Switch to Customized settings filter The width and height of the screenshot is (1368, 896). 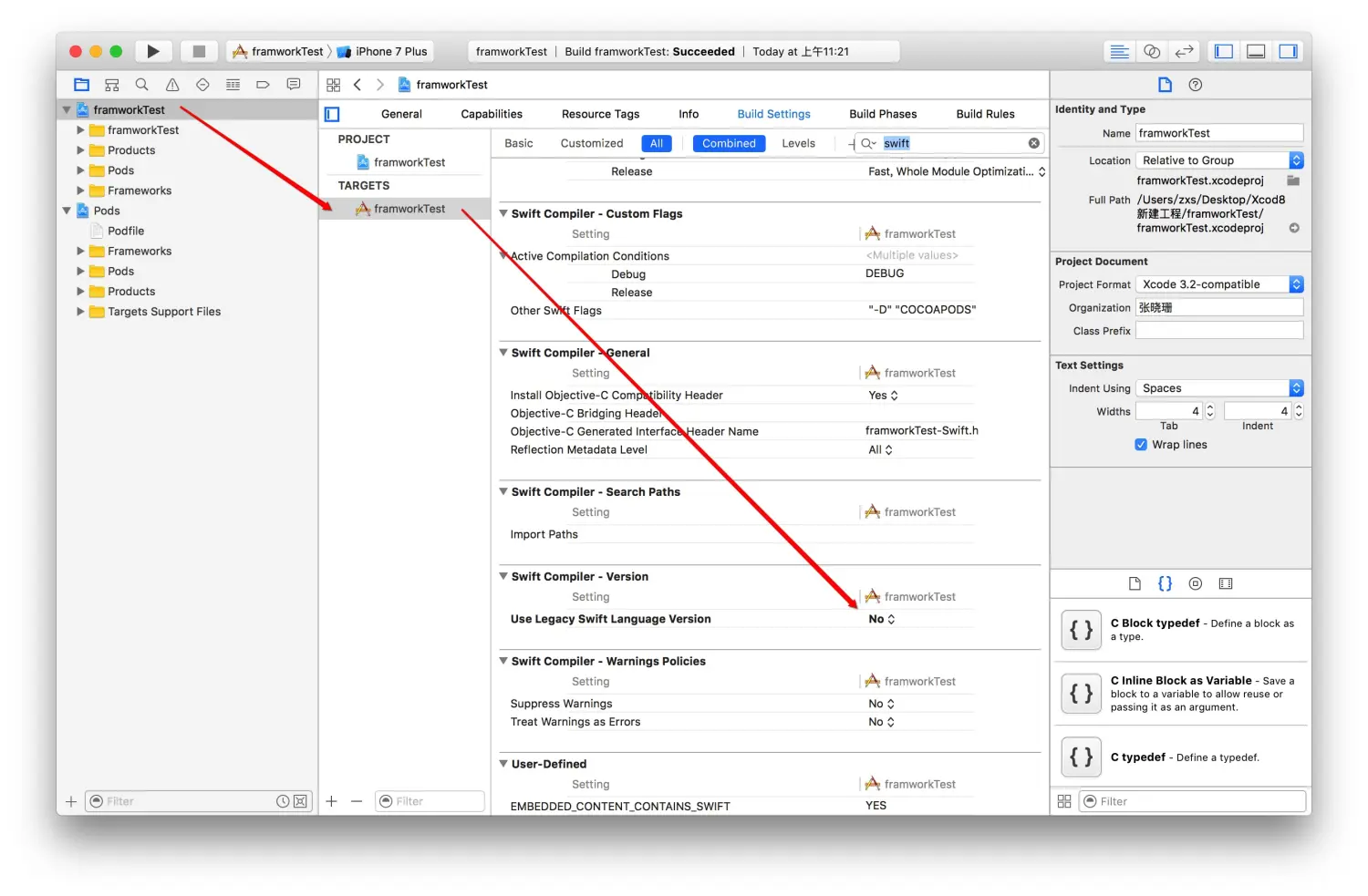pos(592,143)
